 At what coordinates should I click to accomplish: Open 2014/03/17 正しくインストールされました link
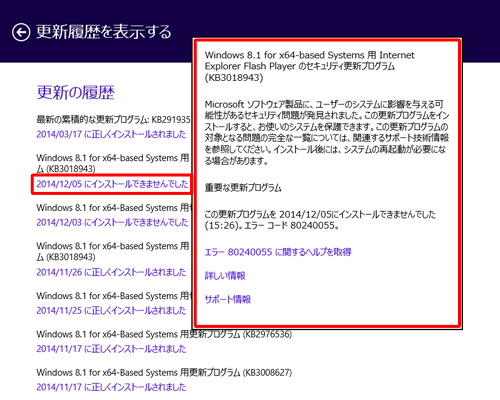[111, 134]
